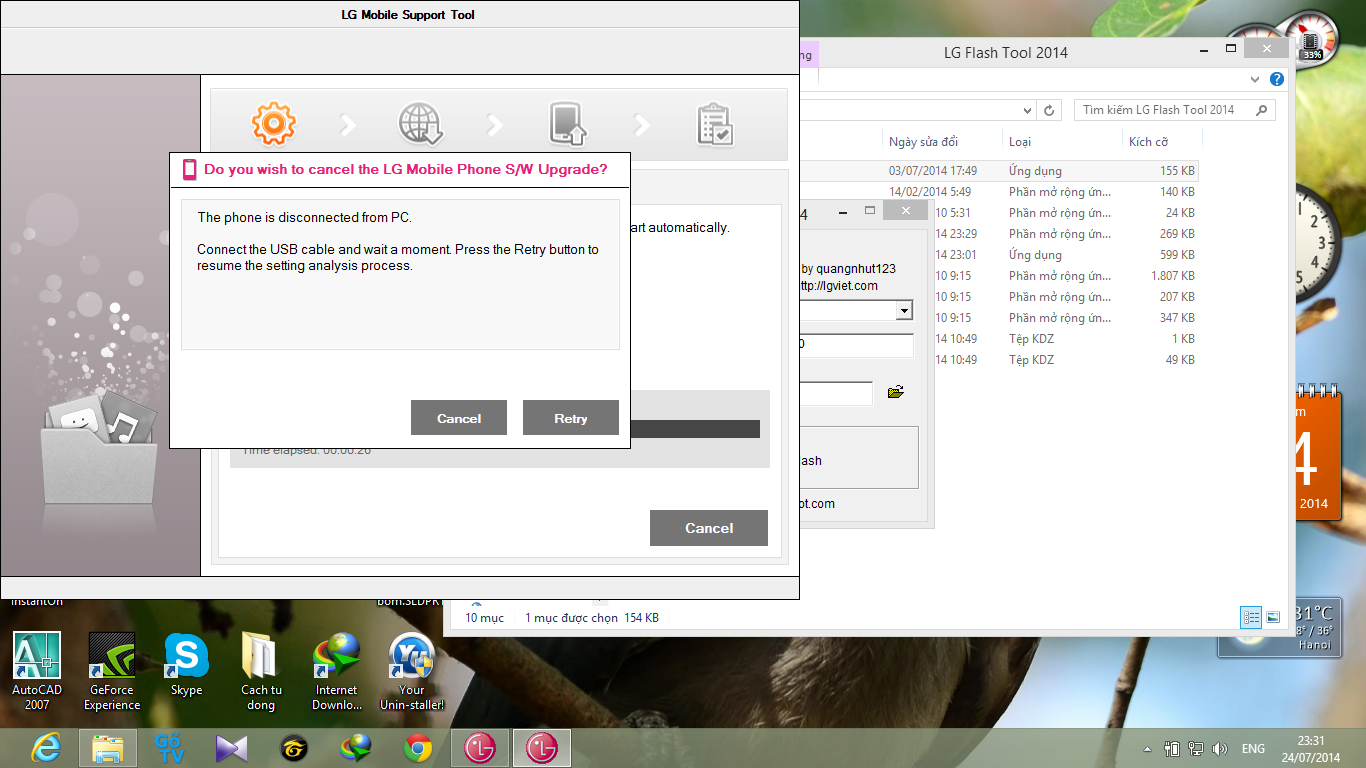This screenshot has width=1366, height=768.
Task: Click the date '03/07/2014 17:49' in Explorer
Action: pos(933,171)
